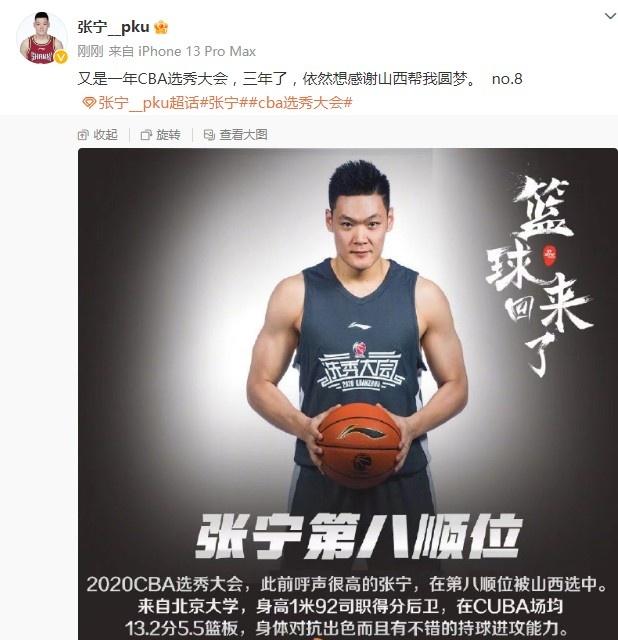This screenshot has width=618, height=640.
Task: Click the rotate image icon
Action: [146, 135]
